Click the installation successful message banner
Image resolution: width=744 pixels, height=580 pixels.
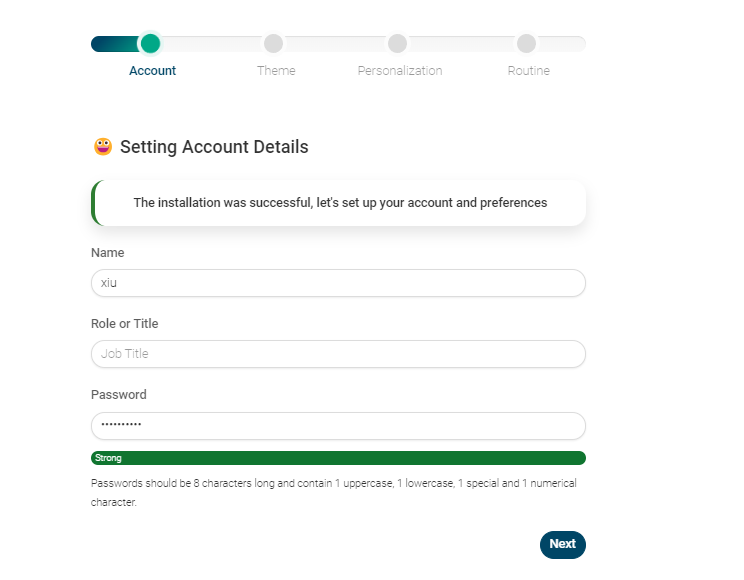[x=340, y=203]
